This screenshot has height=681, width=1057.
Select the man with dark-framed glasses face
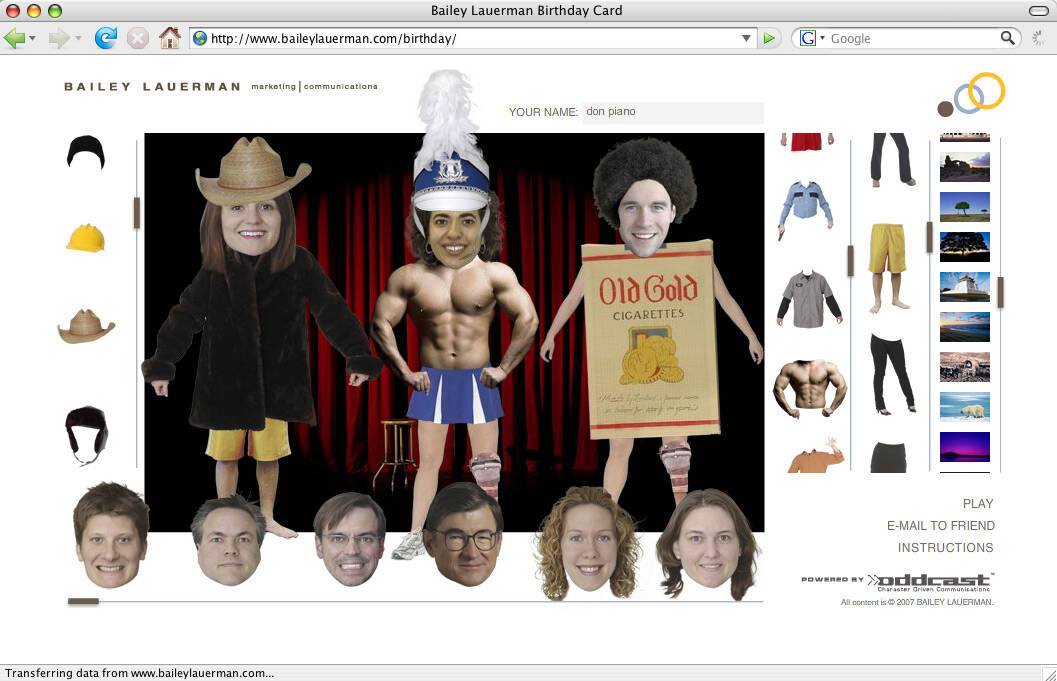tap(464, 535)
